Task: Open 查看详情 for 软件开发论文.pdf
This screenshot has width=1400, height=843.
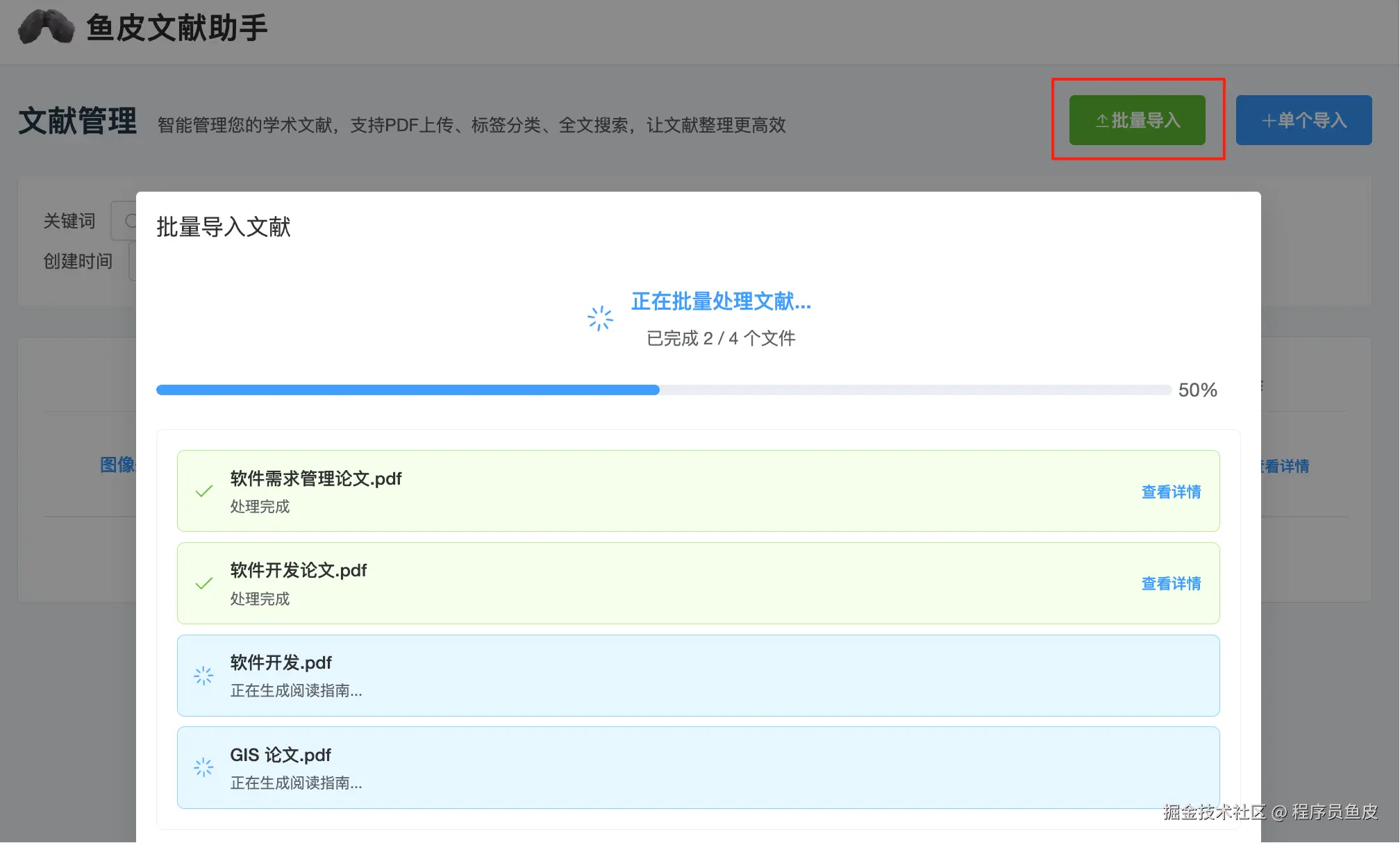Action: 1171,584
